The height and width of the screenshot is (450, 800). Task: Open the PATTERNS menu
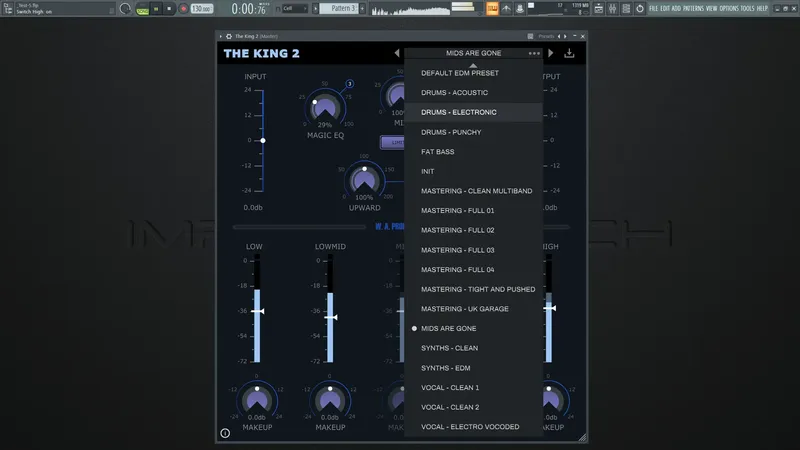pyautogui.click(x=693, y=9)
